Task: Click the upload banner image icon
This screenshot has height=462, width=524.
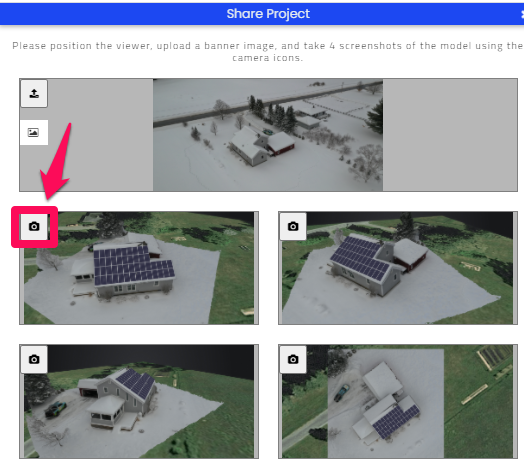Action: [x=34, y=94]
